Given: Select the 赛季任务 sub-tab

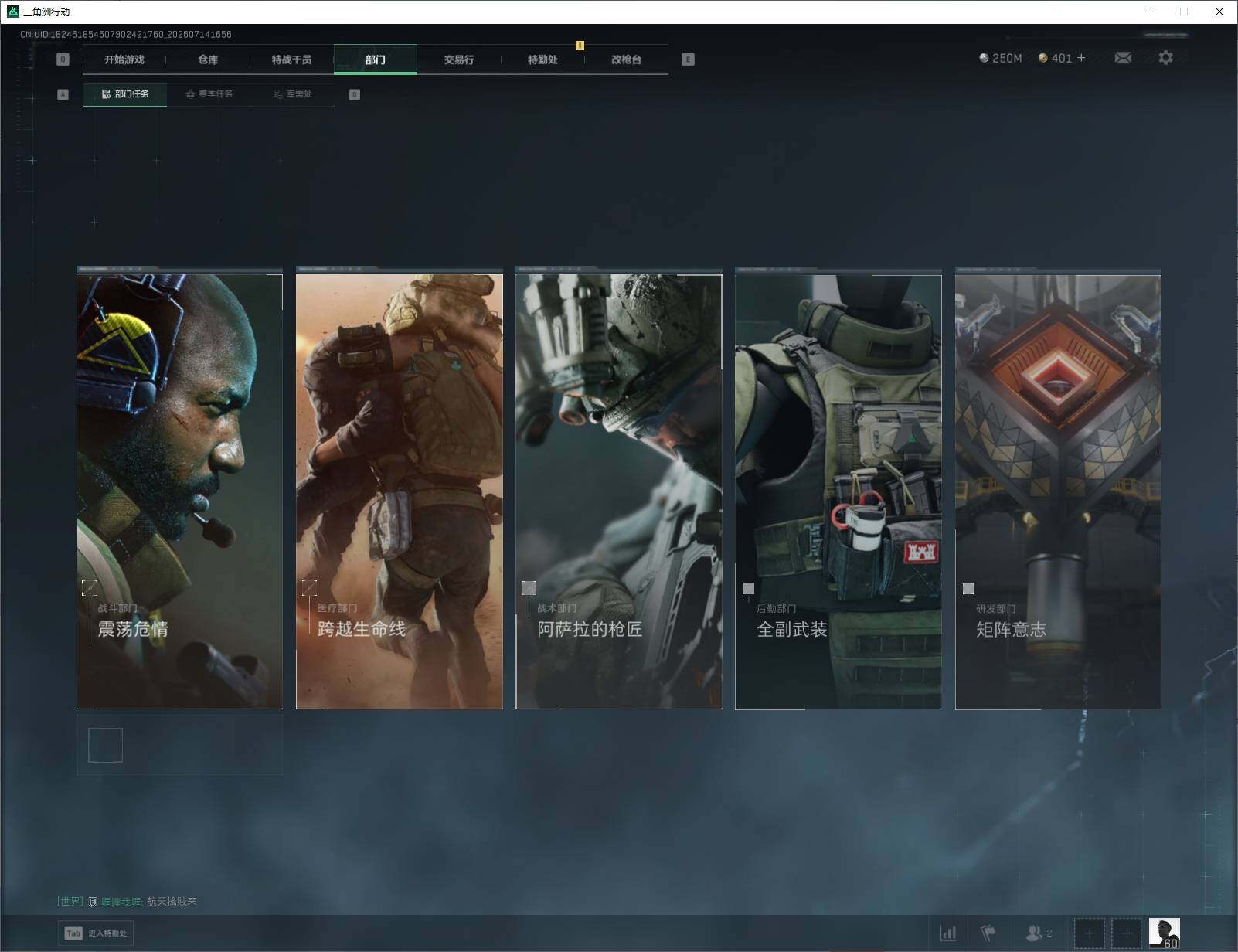Looking at the screenshot, I should coord(209,94).
